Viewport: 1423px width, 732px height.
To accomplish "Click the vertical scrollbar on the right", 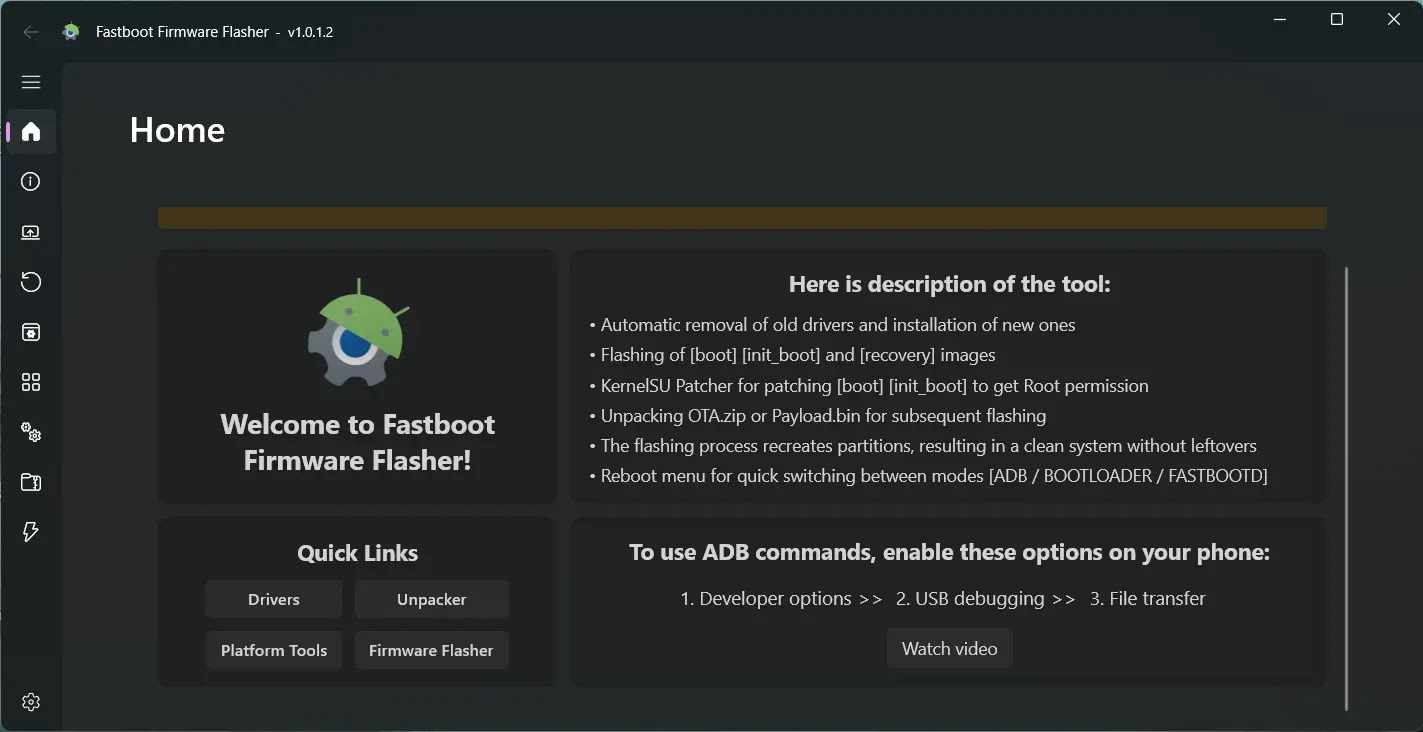I will coord(1346,488).
